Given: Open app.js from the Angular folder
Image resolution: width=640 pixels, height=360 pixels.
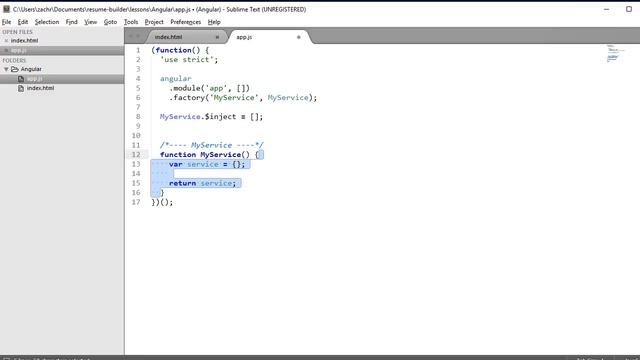Looking at the screenshot, I should click(35, 79).
